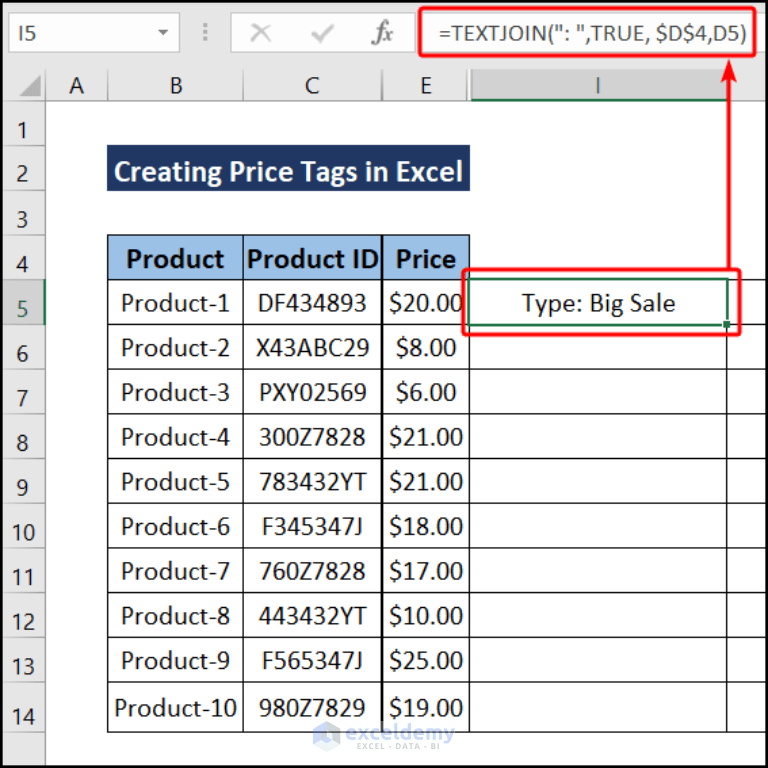Screen dimensions: 768x768
Task: Select cell 'Product-5'
Action: coord(175,481)
